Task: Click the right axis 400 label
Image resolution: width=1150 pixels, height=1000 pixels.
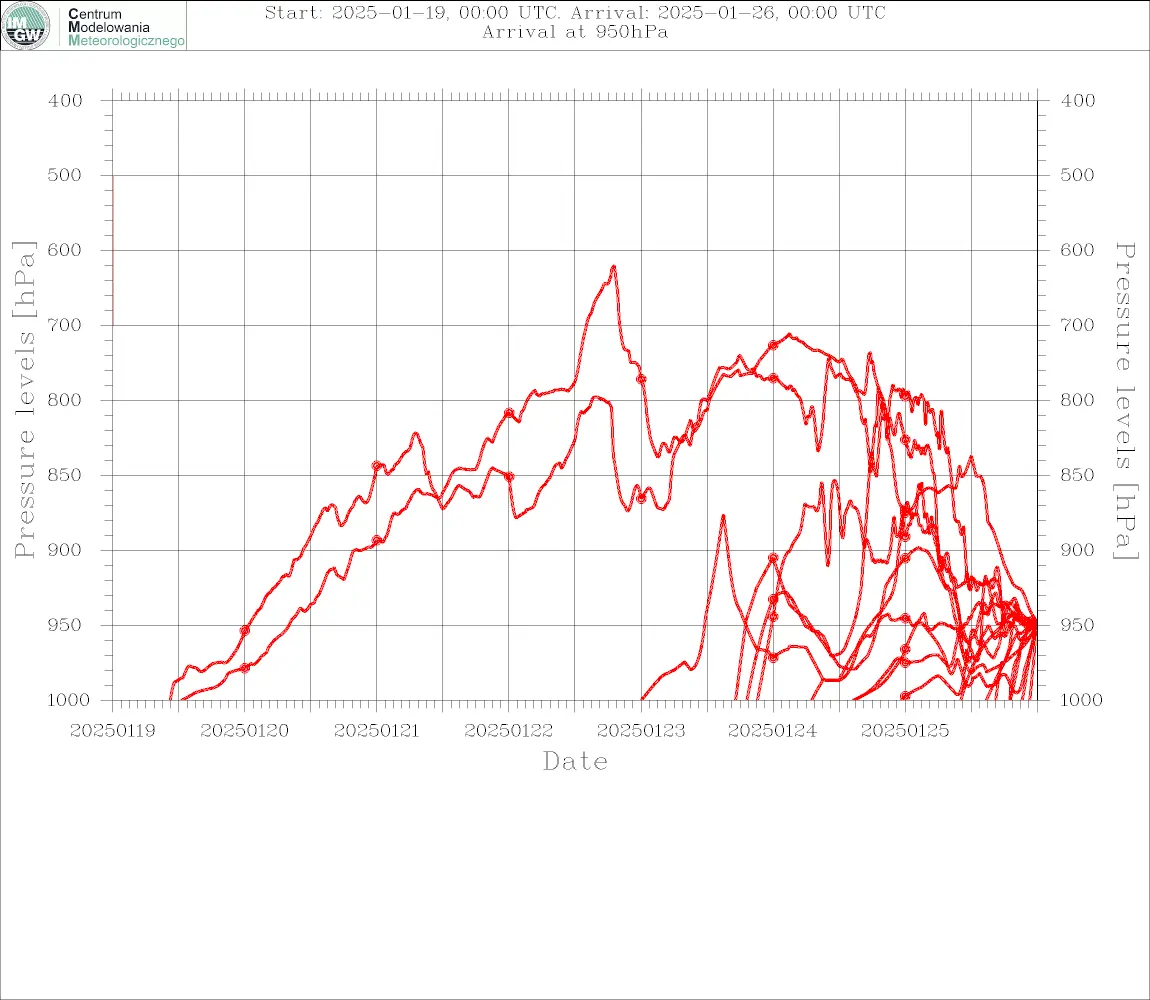Action: pyautogui.click(x=1077, y=101)
